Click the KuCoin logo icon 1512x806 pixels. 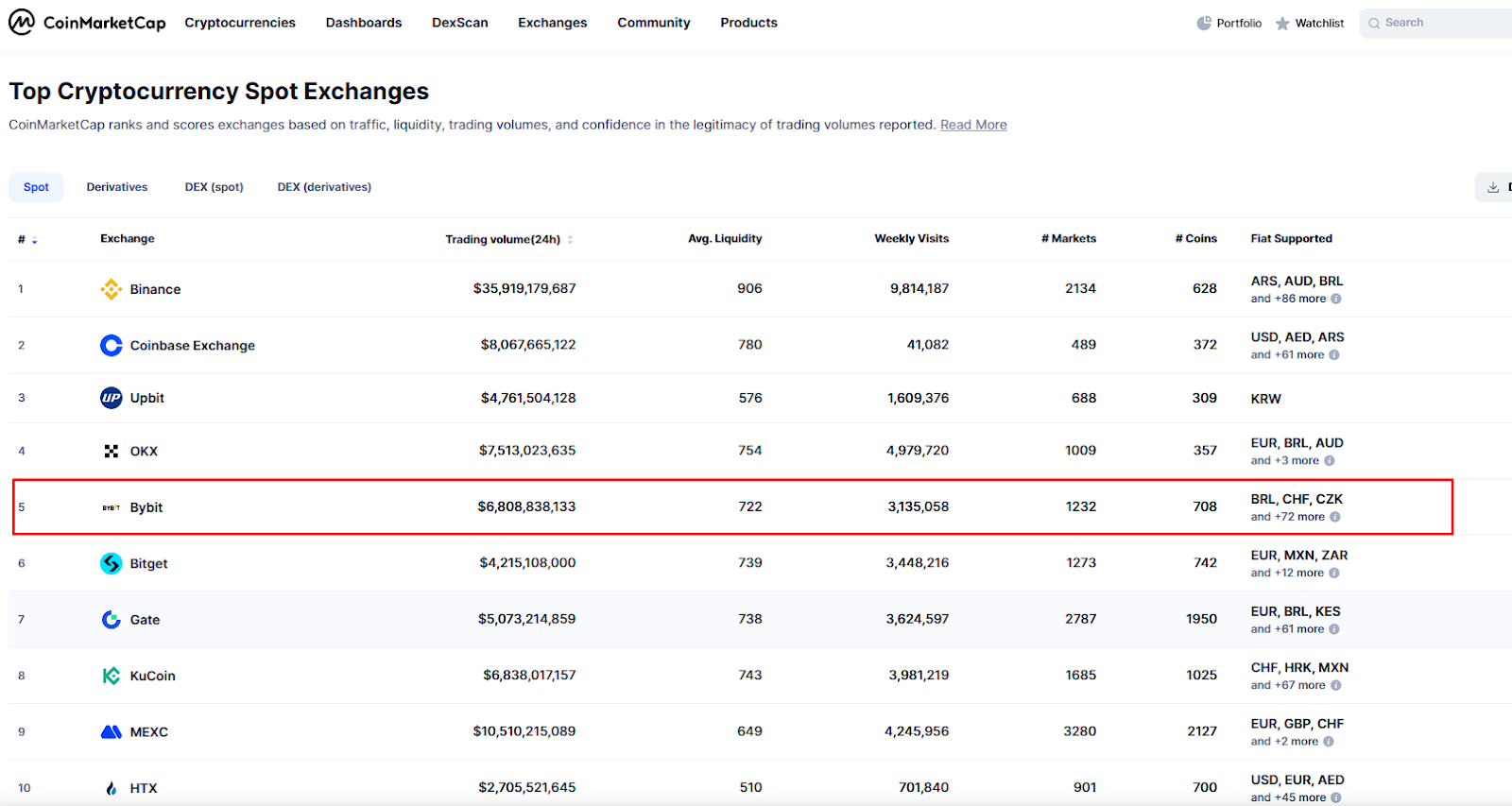112,676
